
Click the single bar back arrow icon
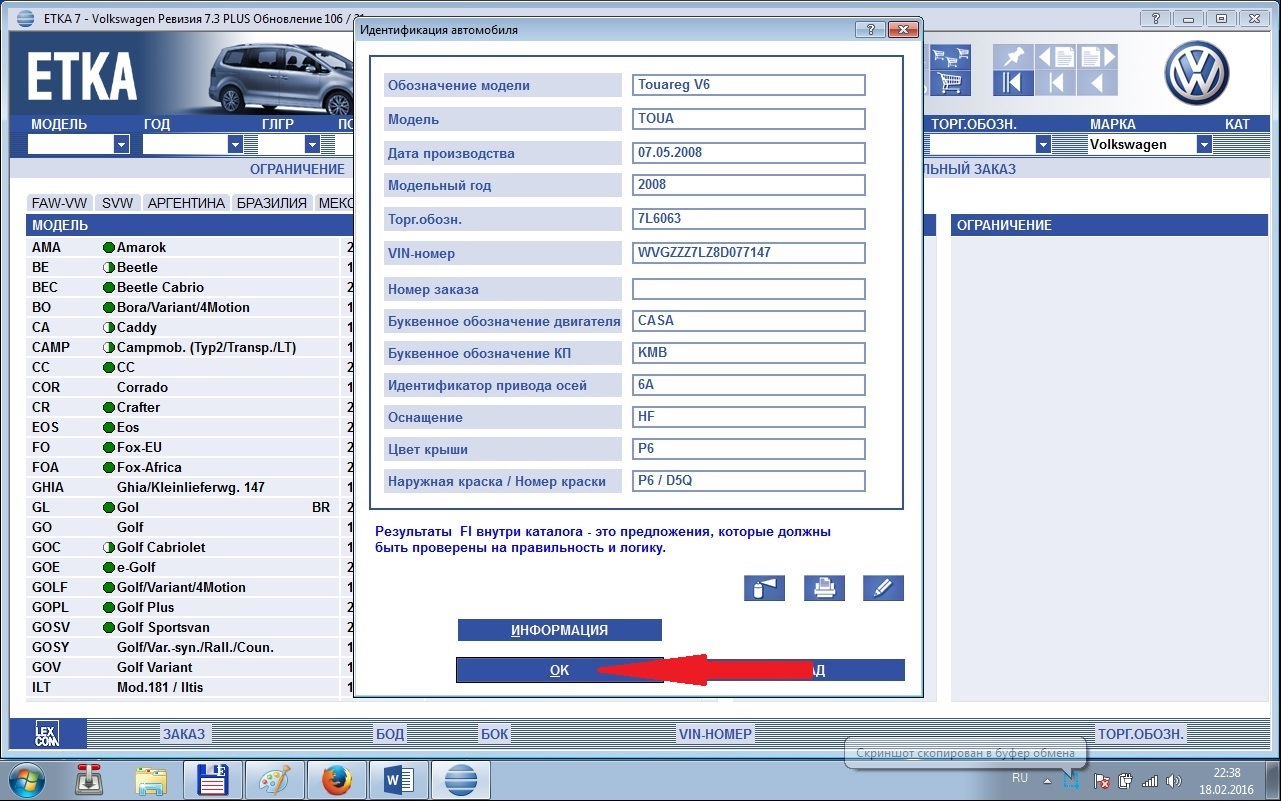point(1056,83)
